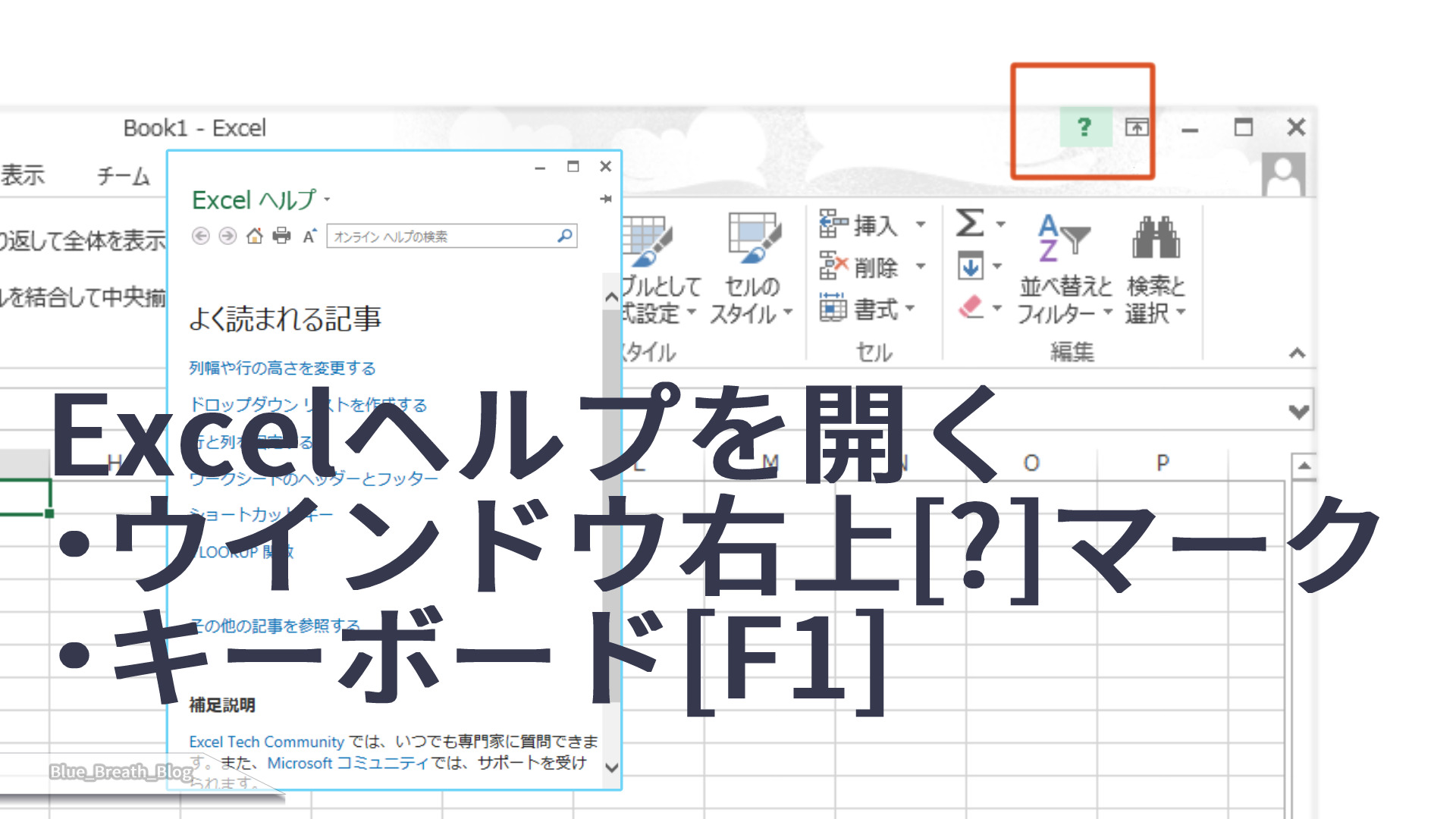Image resolution: width=1456 pixels, height=819 pixels.
Task: Expand the formula bar chevron
Action: [x=1299, y=412]
